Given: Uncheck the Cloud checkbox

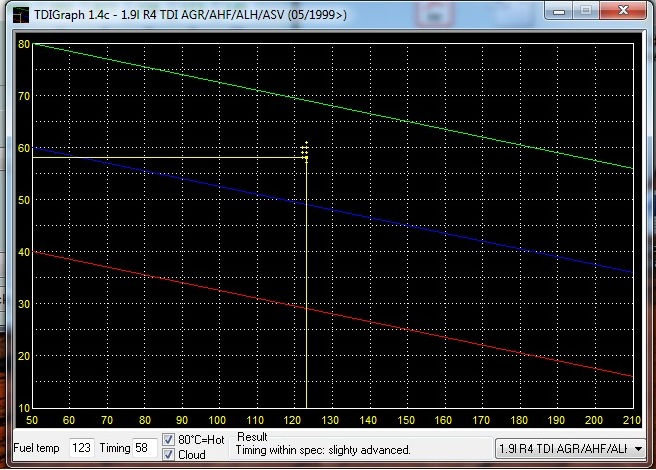Looking at the screenshot, I should [x=169, y=455].
